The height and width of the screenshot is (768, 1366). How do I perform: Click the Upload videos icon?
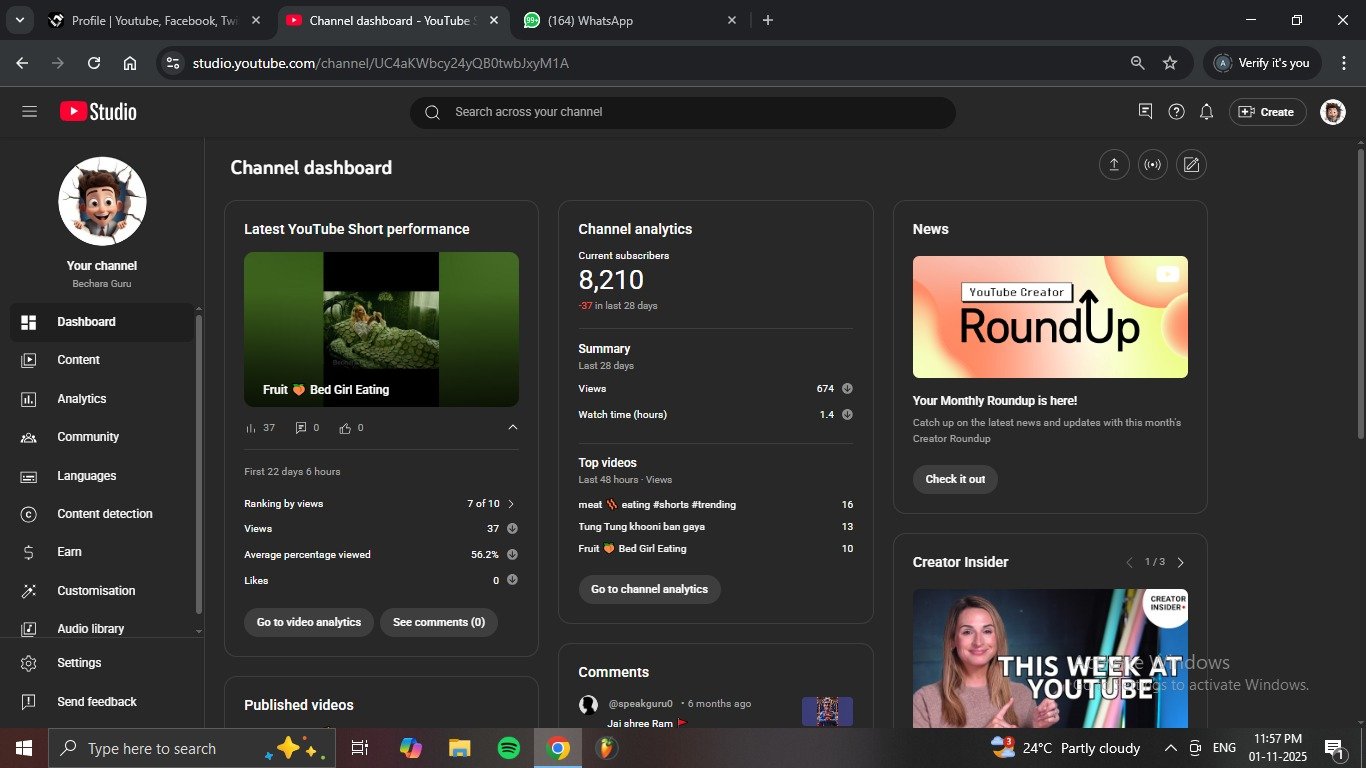tap(1113, 165)
